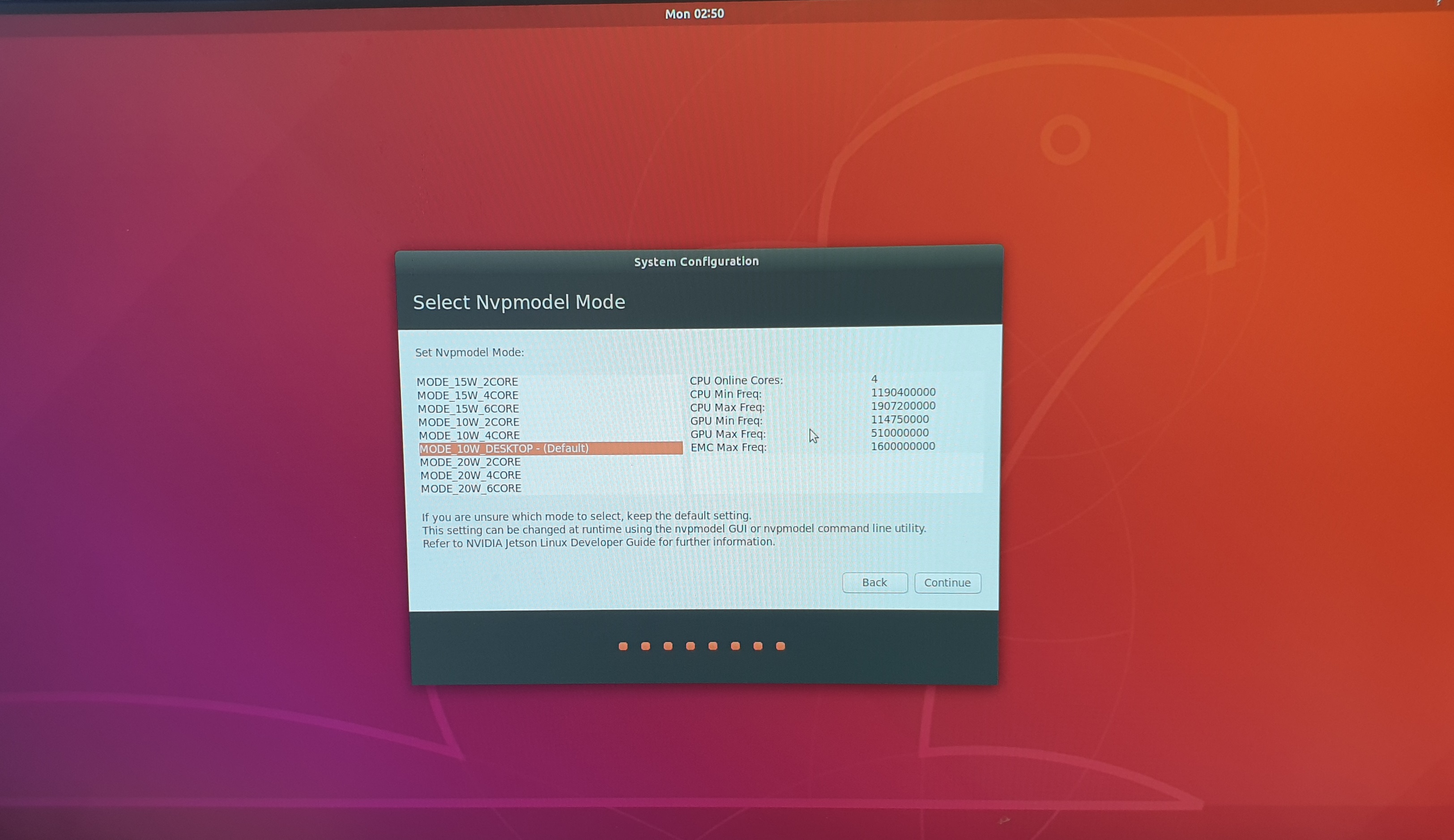Image resolution: width=1454 pixels, height=840 pixels.
Task: Choose MODE_20W_6CORE at list bottom
Action: point(471,489)
